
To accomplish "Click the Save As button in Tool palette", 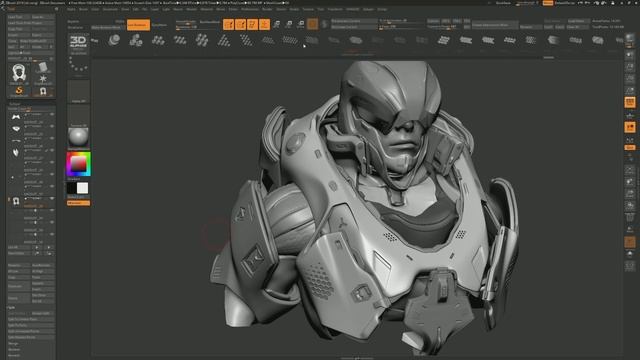I will coord(43,17).
